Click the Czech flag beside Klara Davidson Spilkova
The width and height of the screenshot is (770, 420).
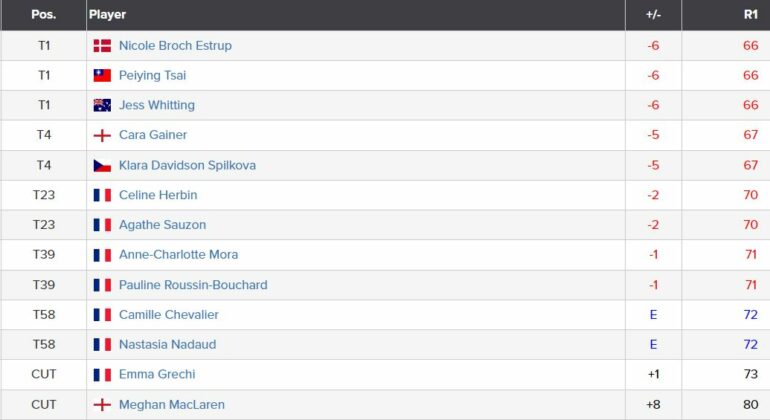coord(102,166)
